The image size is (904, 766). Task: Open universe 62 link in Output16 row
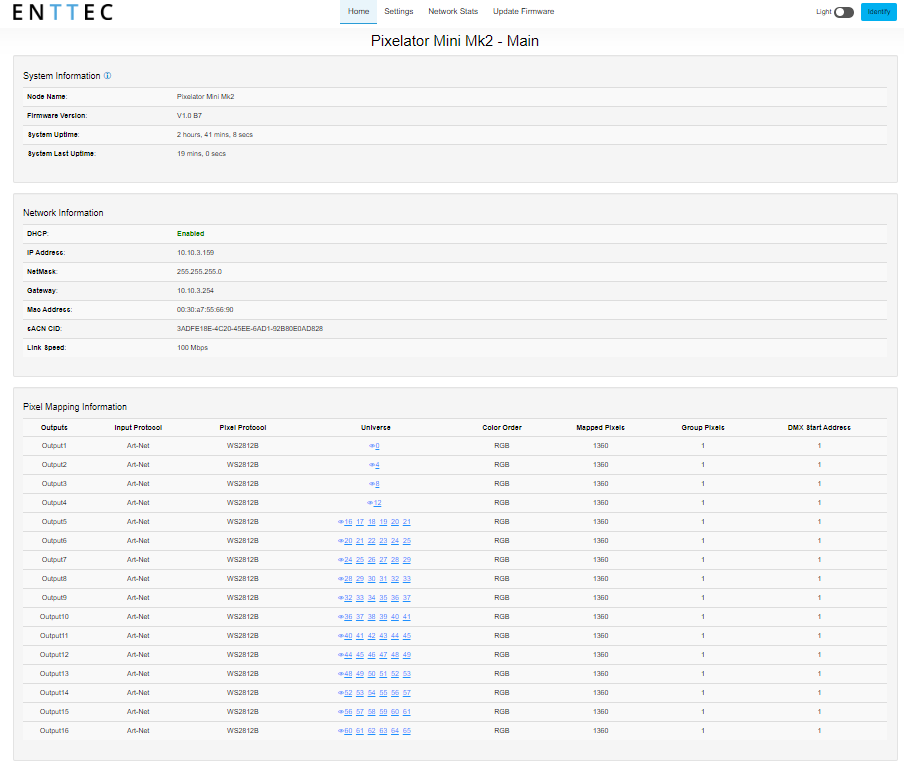coord(371,731)
